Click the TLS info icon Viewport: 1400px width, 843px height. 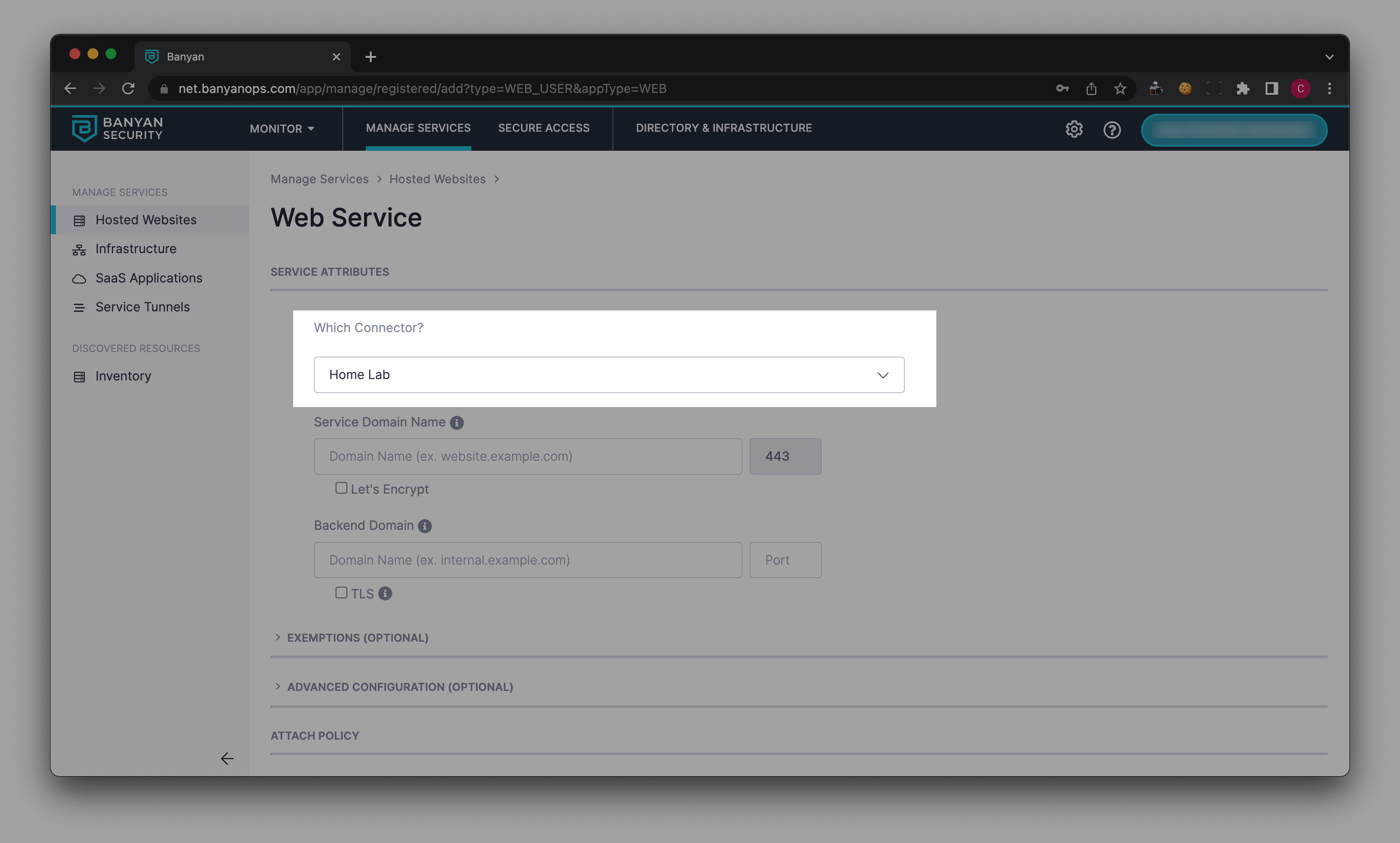385,593
